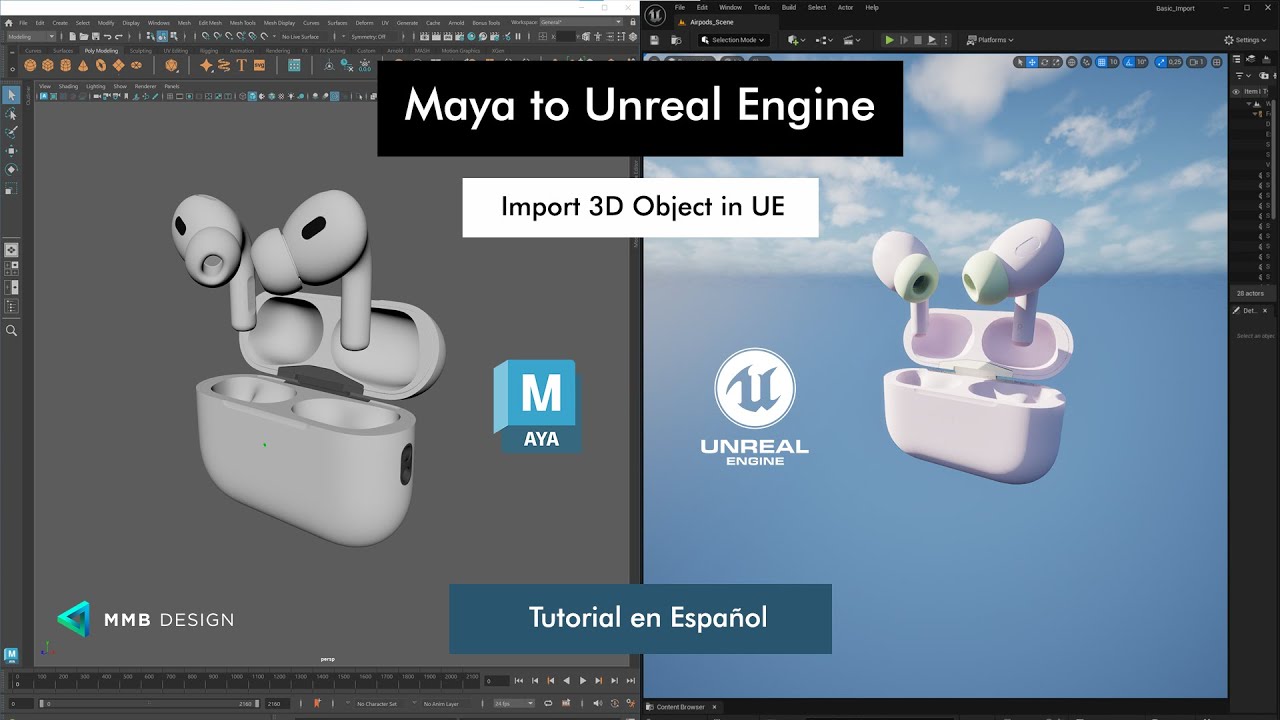The image size is (1280, 720).
Task: Click Maya's polygon Type text 'T' icon
Action: click(241, 65)
